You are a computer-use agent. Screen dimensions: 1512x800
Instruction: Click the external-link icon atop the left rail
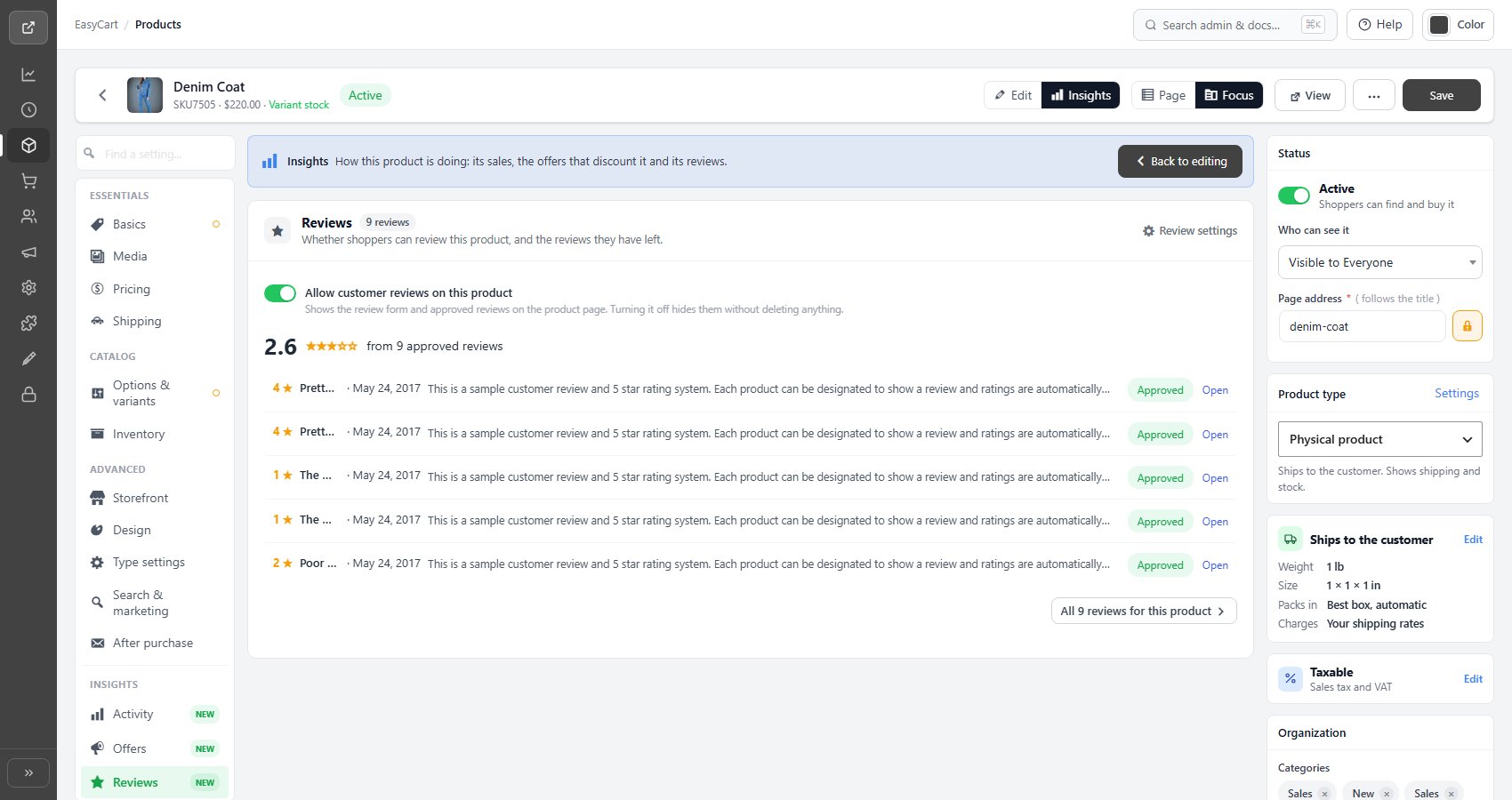tap(28, 28)
